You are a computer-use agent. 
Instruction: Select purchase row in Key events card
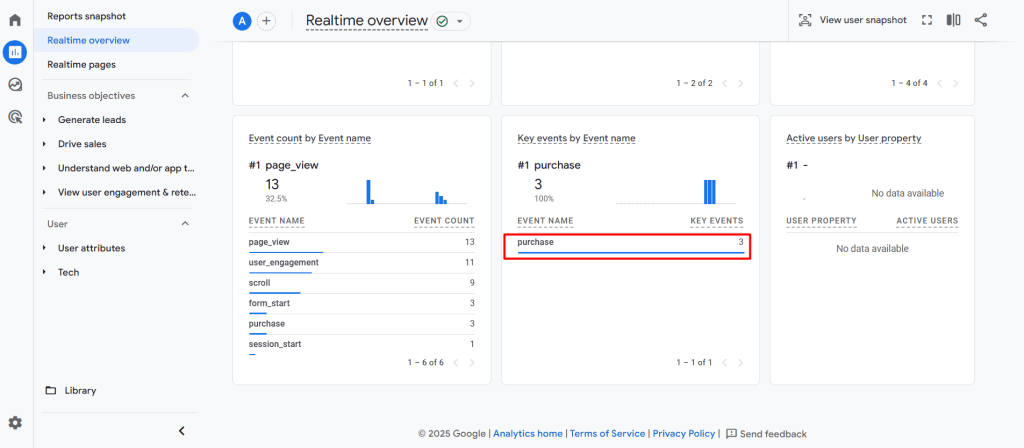630,243
